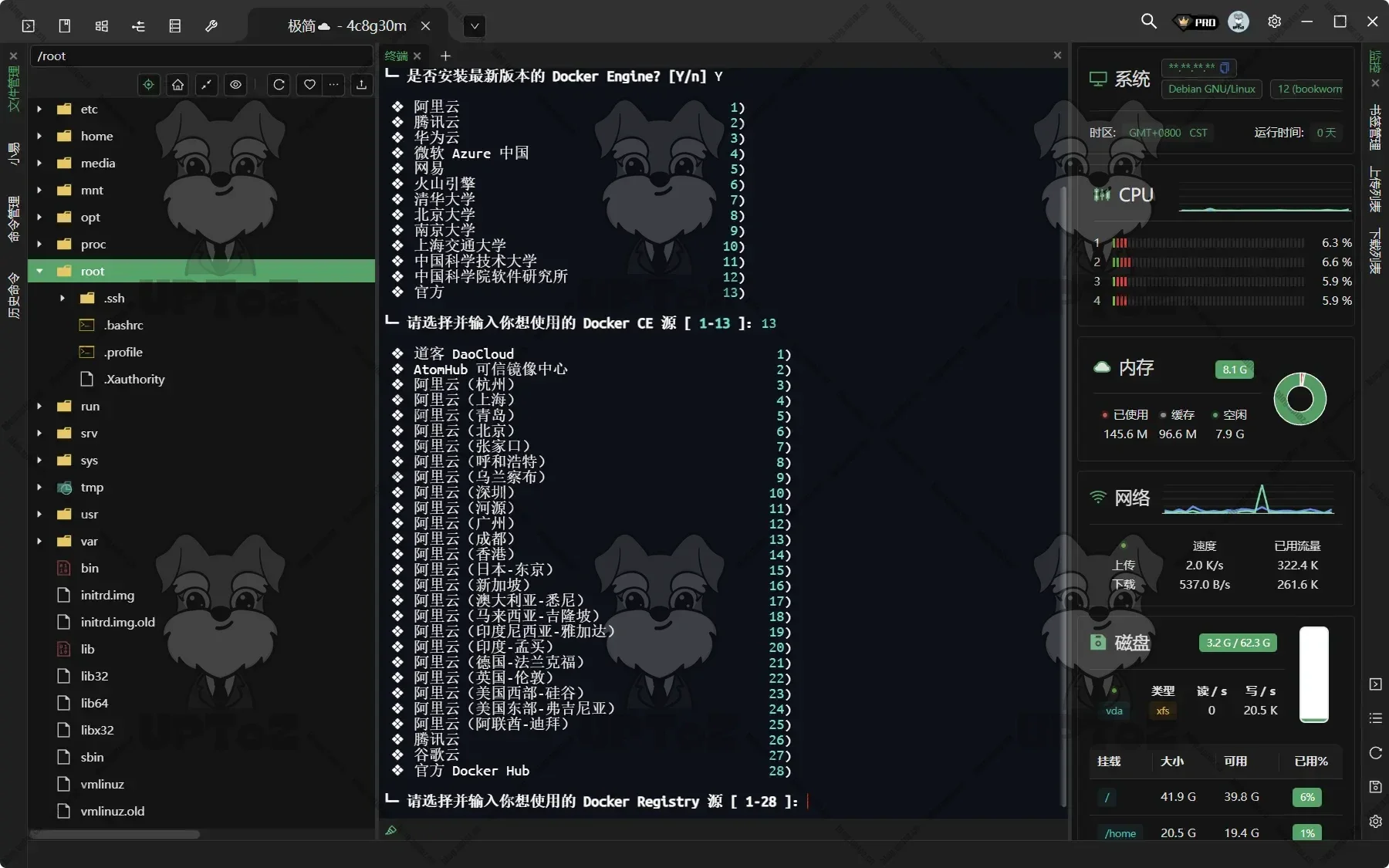The width and height of the screenshot is (1389, 868).
Task: Open the three-dot more options button
Action: [x=333, y=85]
